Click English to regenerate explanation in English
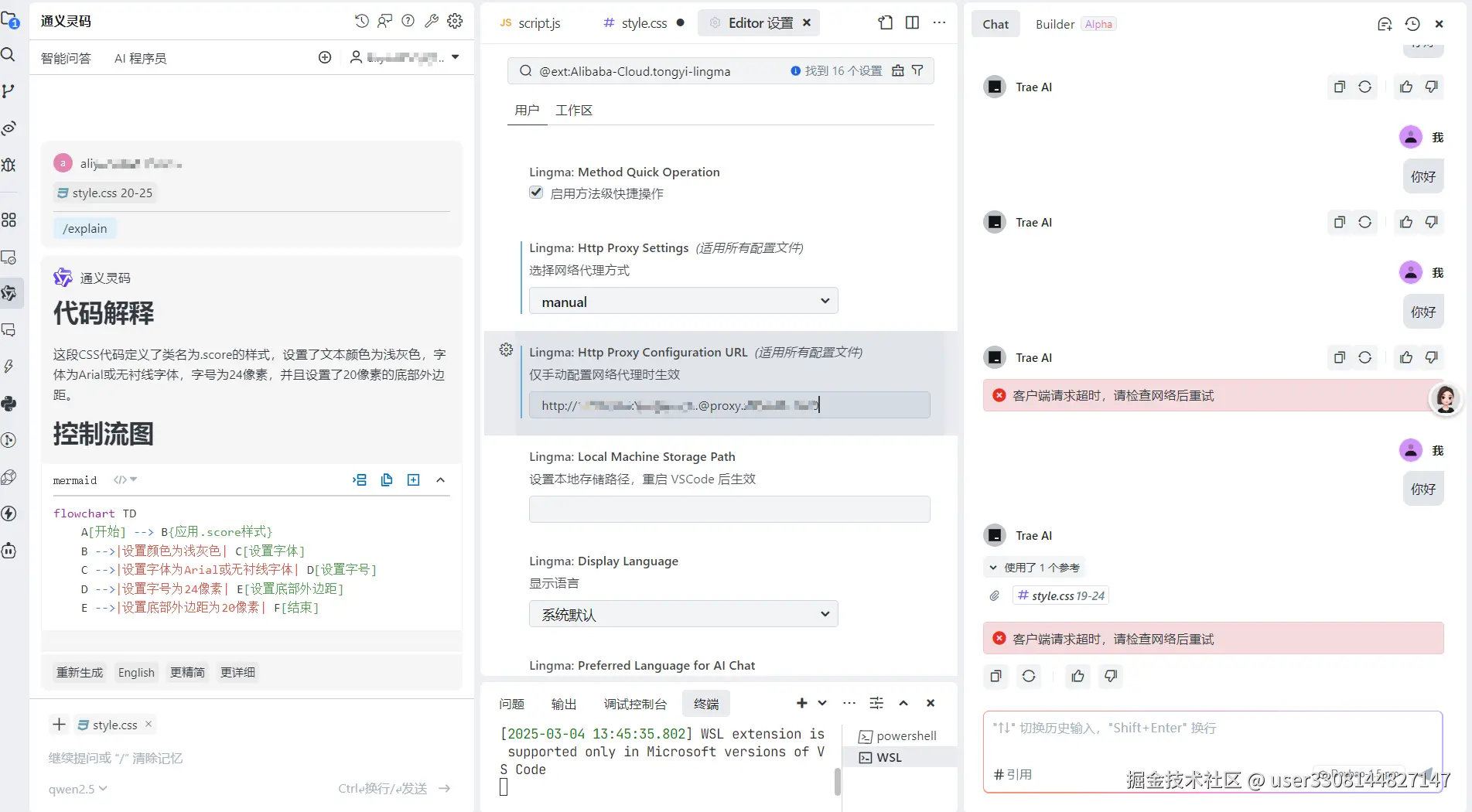 136,672
